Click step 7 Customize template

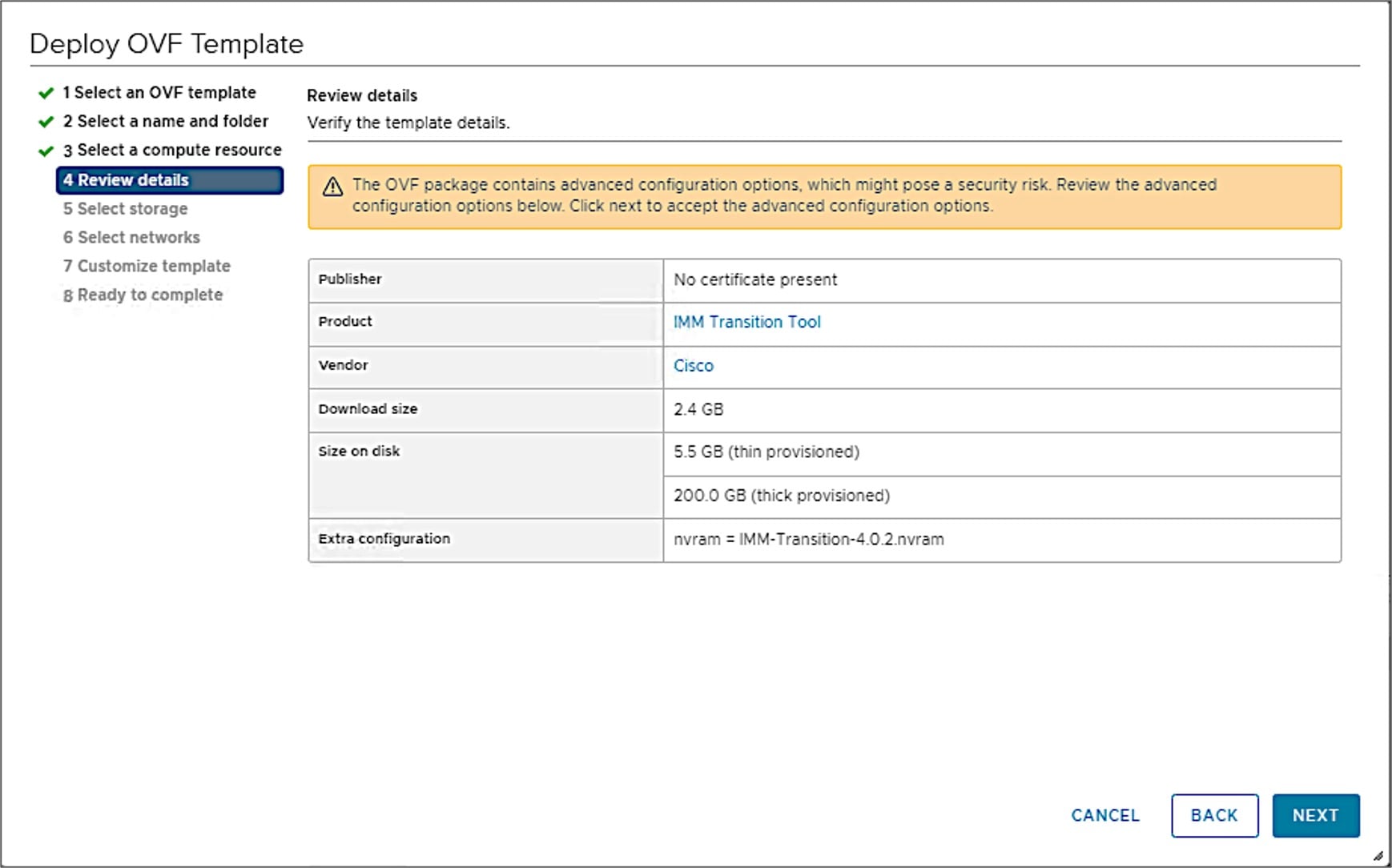coord(147,267)
